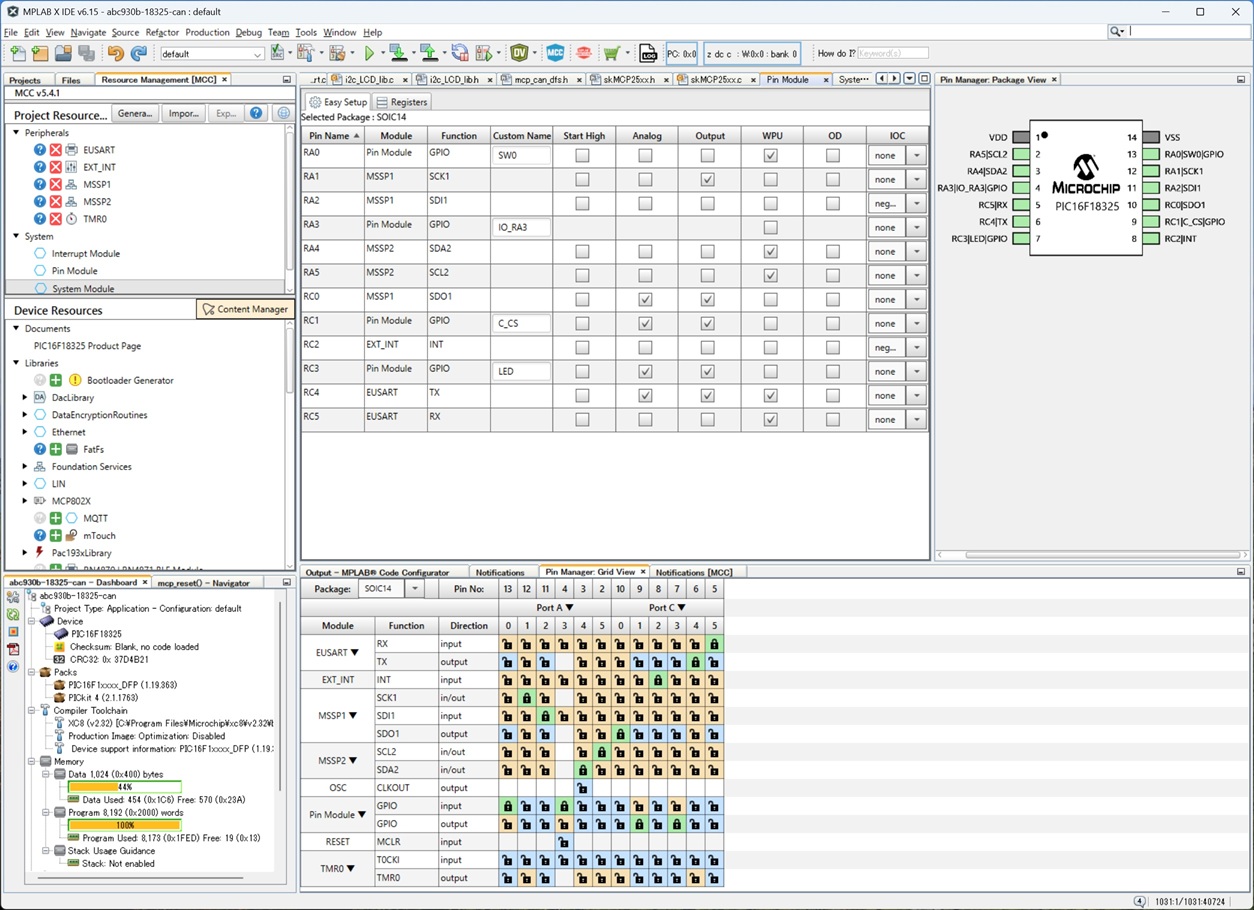Lock RA5 pin for MSSP2 SCL2 in grid
The image size is (1254, 910).
[x=602, y=752]
